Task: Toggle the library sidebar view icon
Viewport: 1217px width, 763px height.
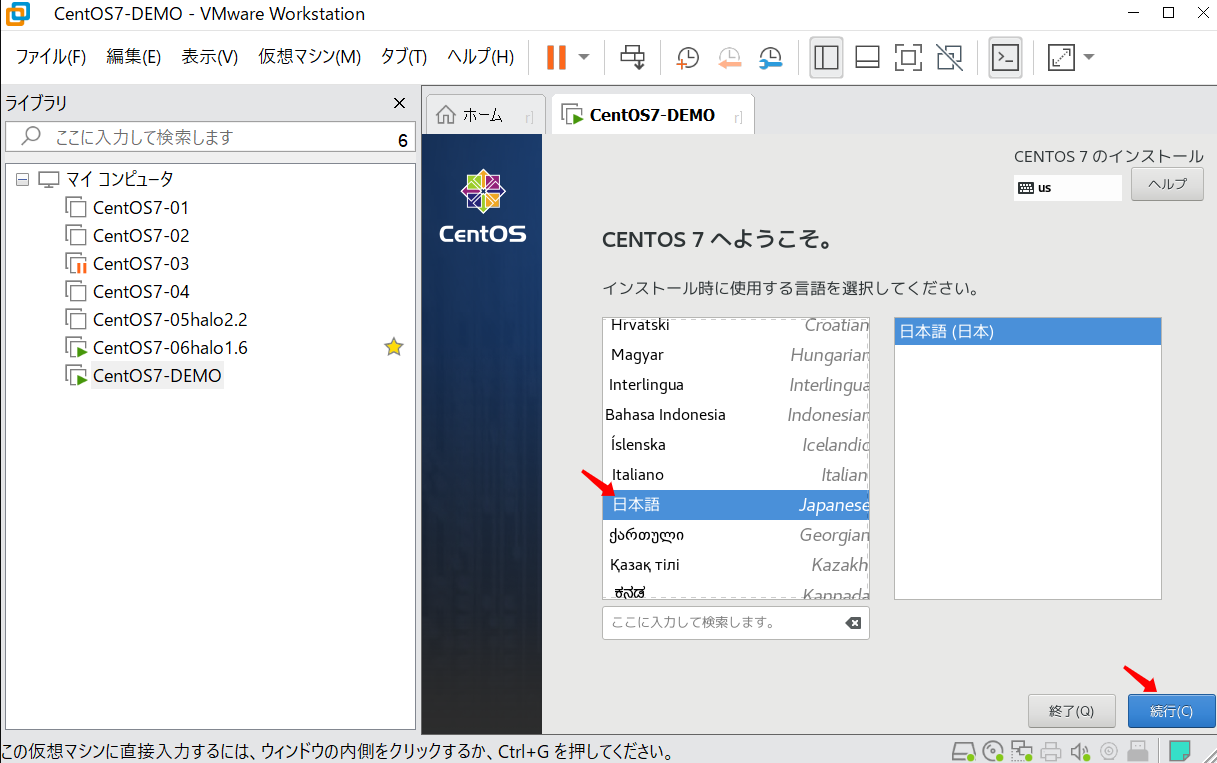Action: (826, 57)
